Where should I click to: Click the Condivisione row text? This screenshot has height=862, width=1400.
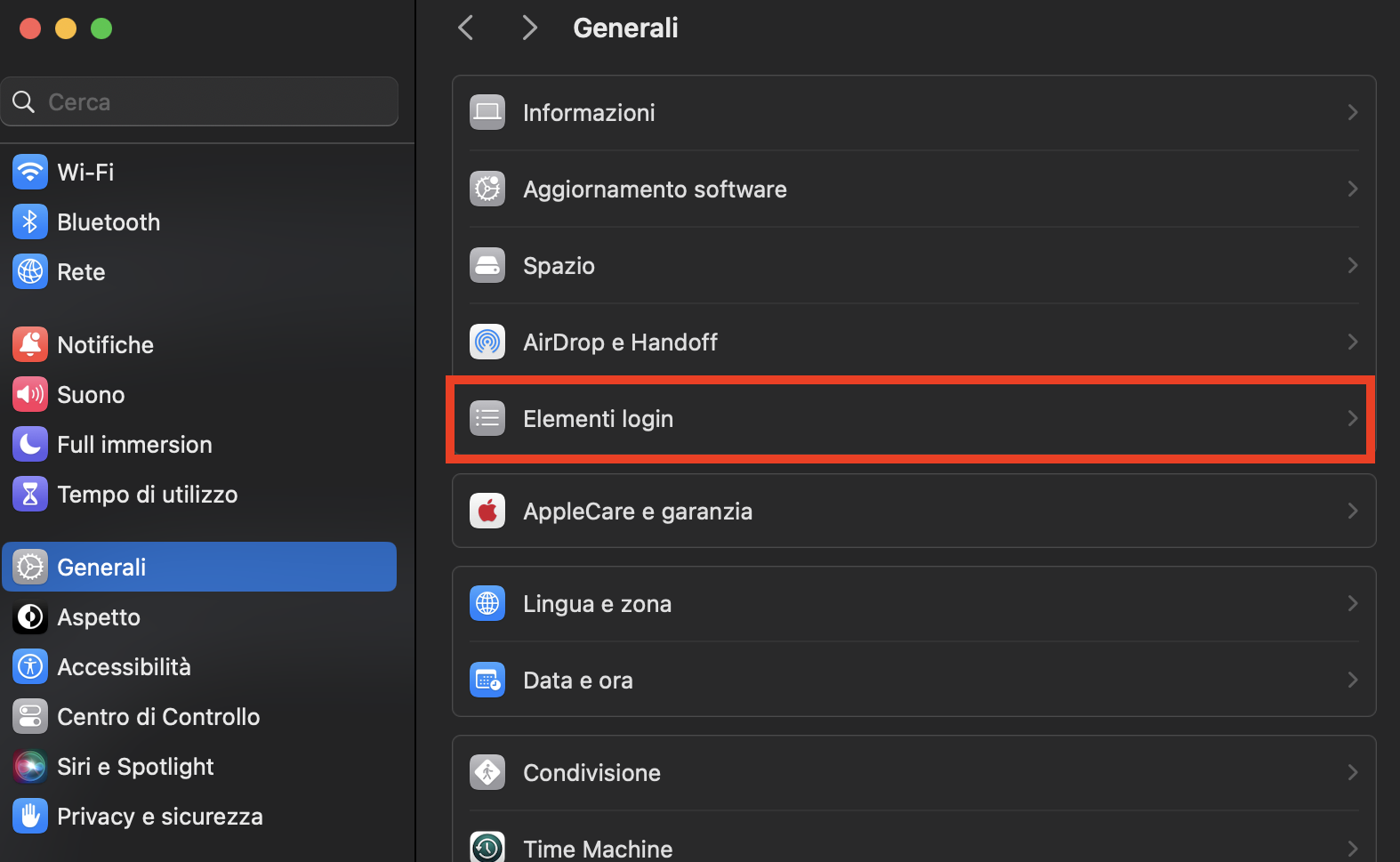tap(591, 772)
